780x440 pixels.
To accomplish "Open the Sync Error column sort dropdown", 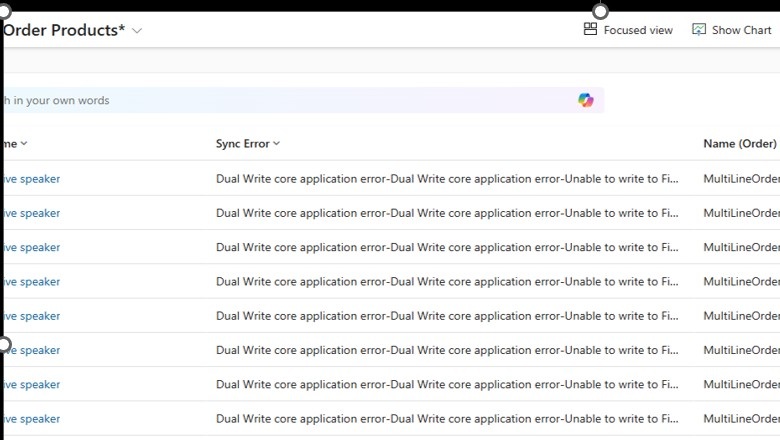I will (x=277, y=144).
